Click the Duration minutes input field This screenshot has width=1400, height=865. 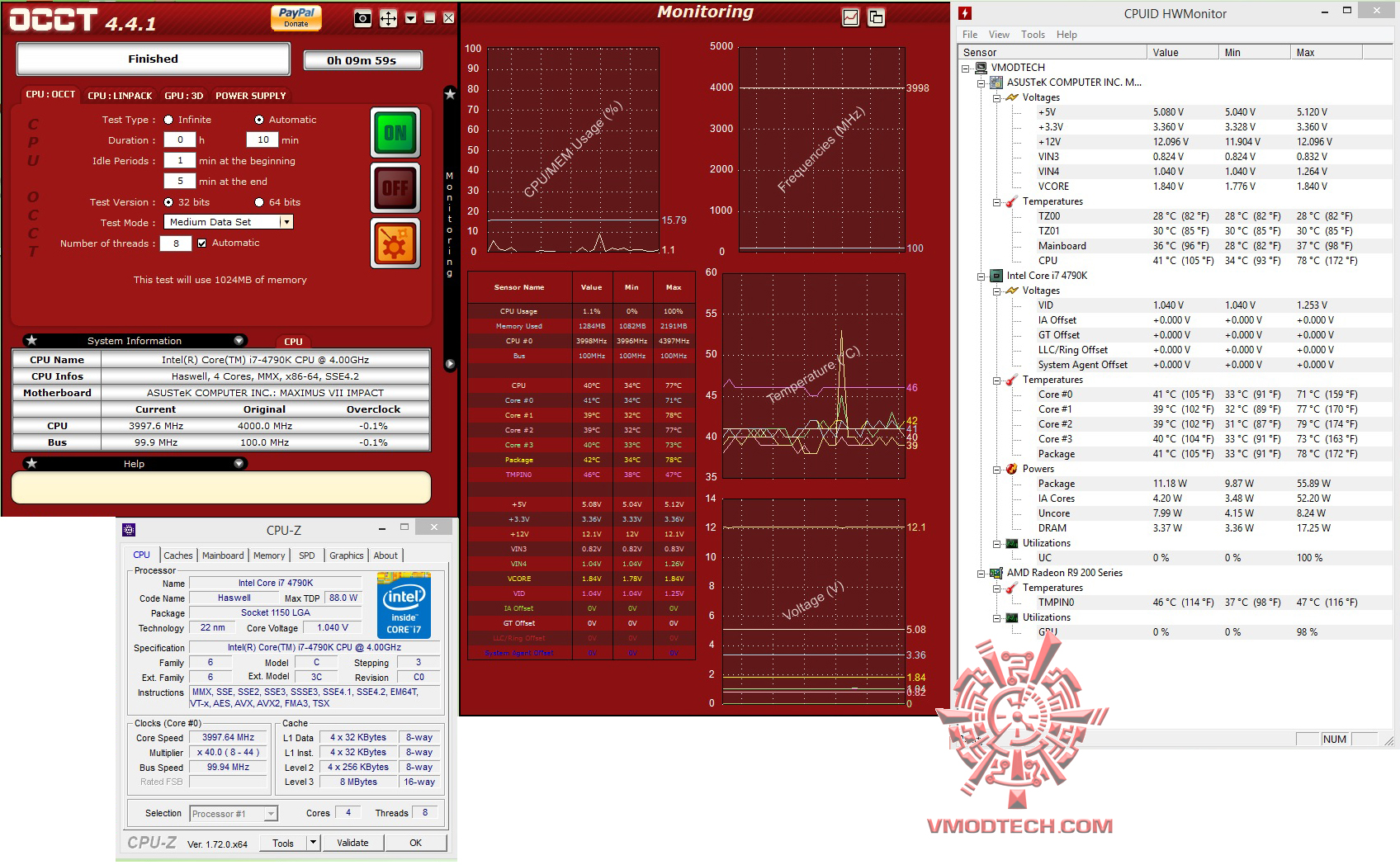pyautogui.click(x=262, y=140)
